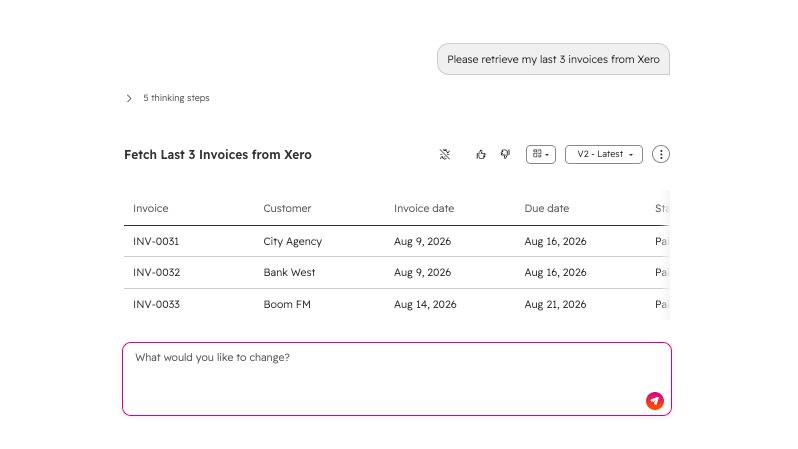The width and height of the screenshot is (798, 449).
Task: Click the Boom FM customer cell
Action: point(287,304)
